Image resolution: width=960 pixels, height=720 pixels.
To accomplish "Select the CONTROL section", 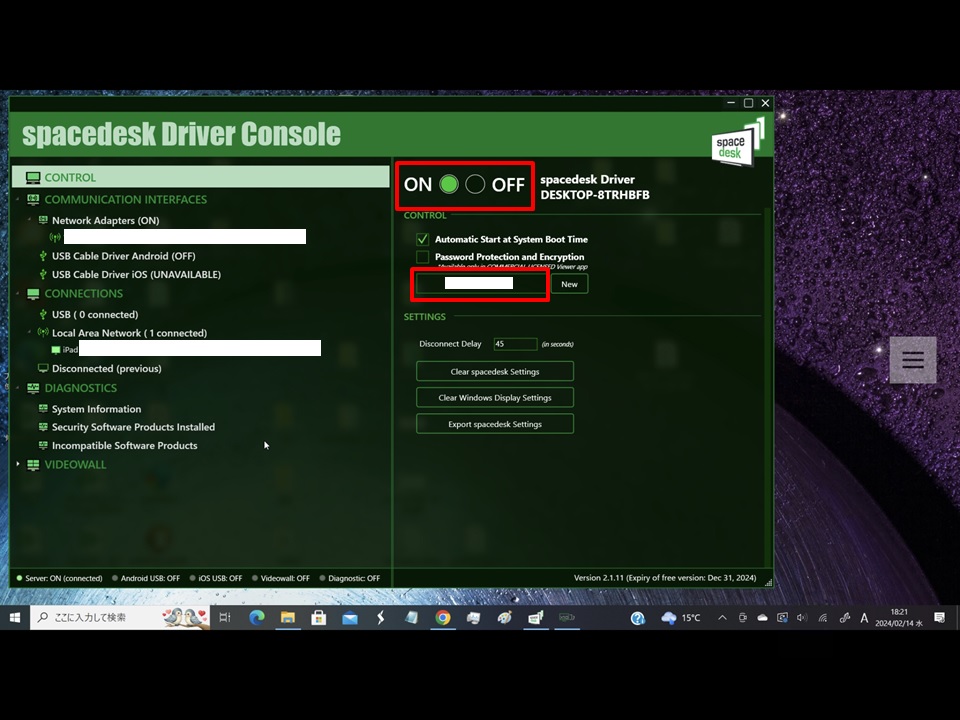I will point(201,178).
